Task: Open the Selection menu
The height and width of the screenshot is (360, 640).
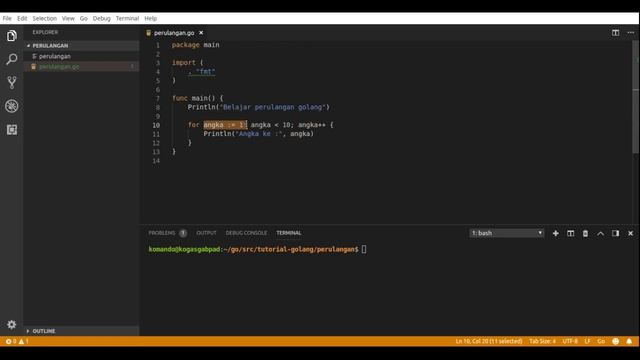Action: [x=44, y=18]
